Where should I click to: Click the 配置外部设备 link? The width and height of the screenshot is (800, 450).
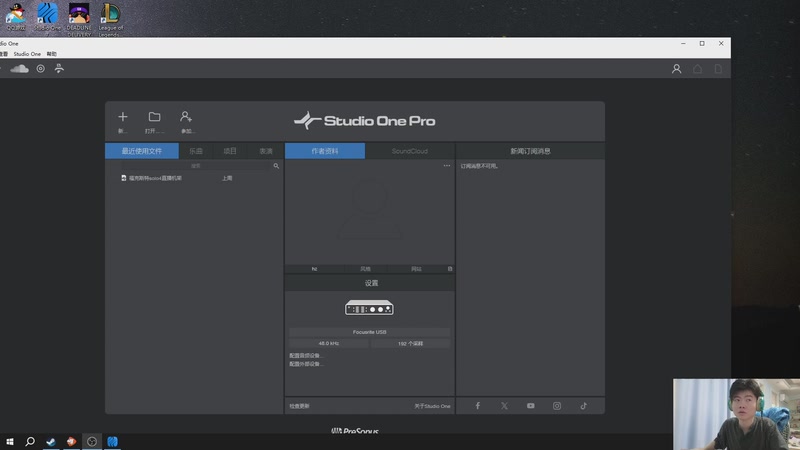click(306, 364)
